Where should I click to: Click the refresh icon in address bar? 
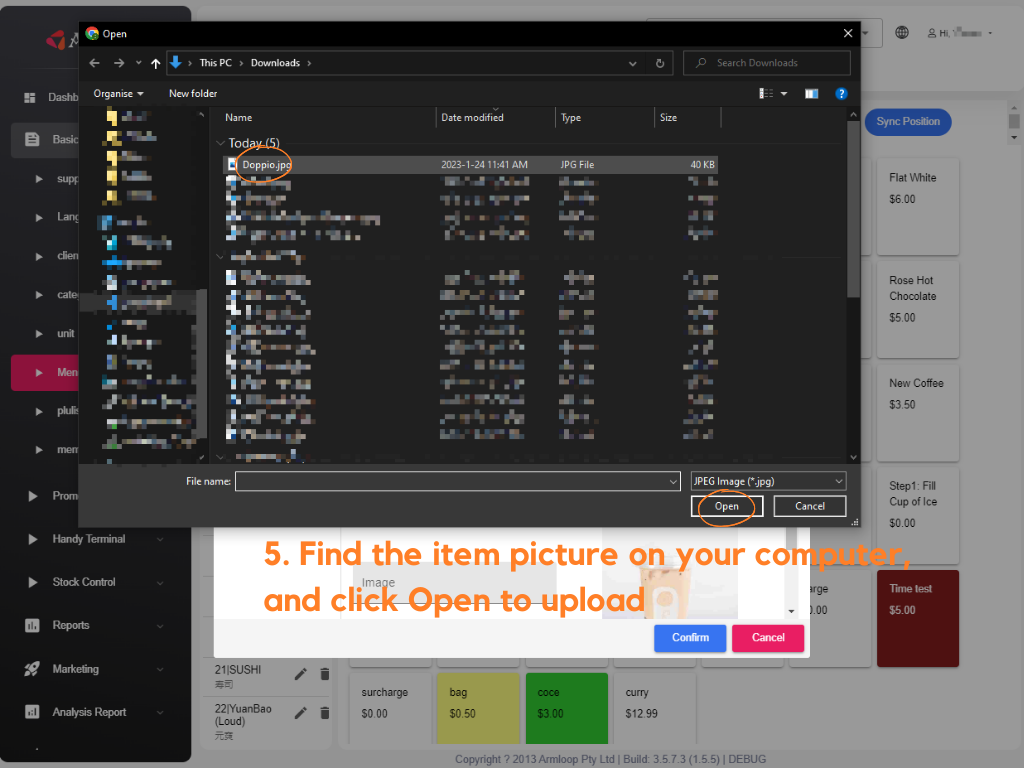(659, 63)
